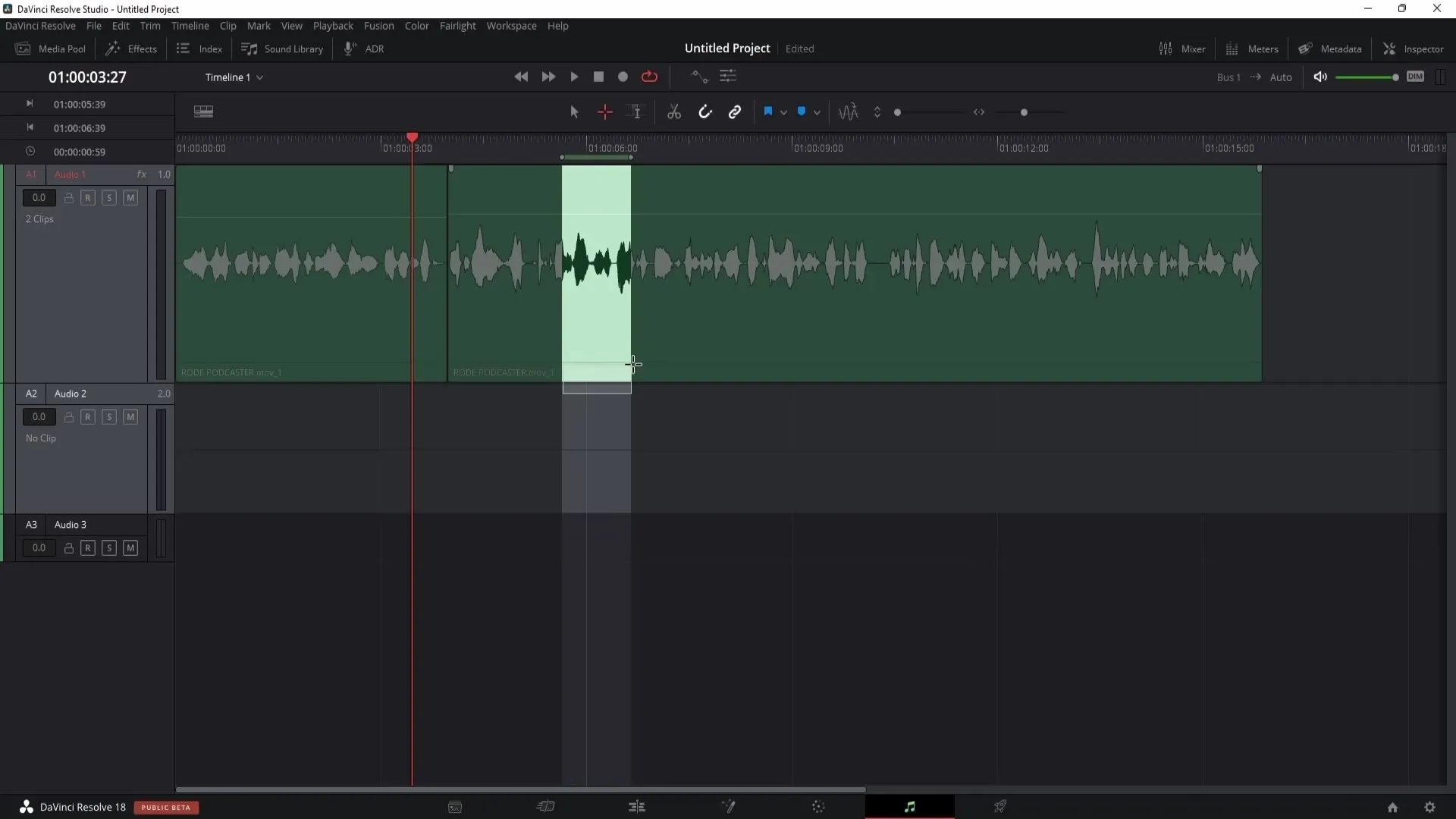The height and width of the screenshot is (819, 1456).
Task: Switch to the Color page icon
Action: point(818,807)
